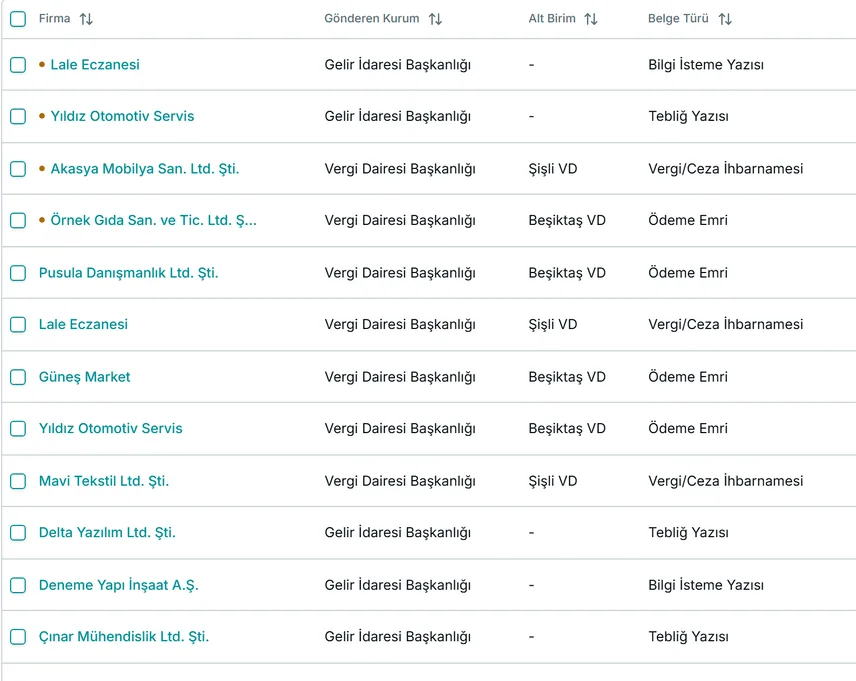Select the Çınar Mühendislik Ltd. Şti. checkbox

(x=18, y=637)
